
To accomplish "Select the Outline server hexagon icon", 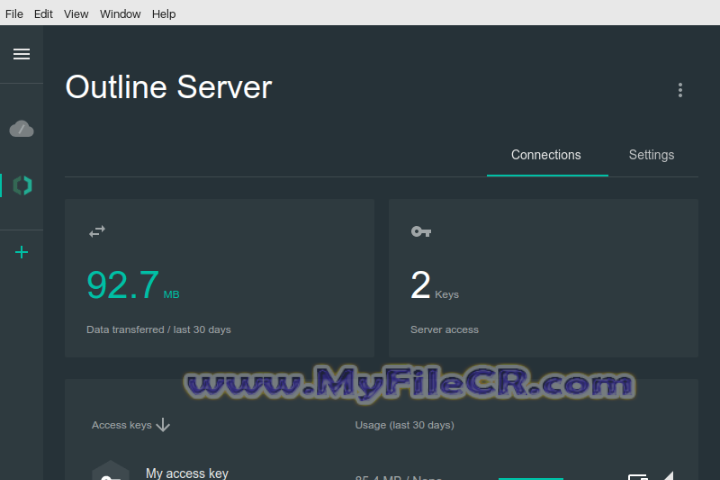I will click(x=22, y=186).
